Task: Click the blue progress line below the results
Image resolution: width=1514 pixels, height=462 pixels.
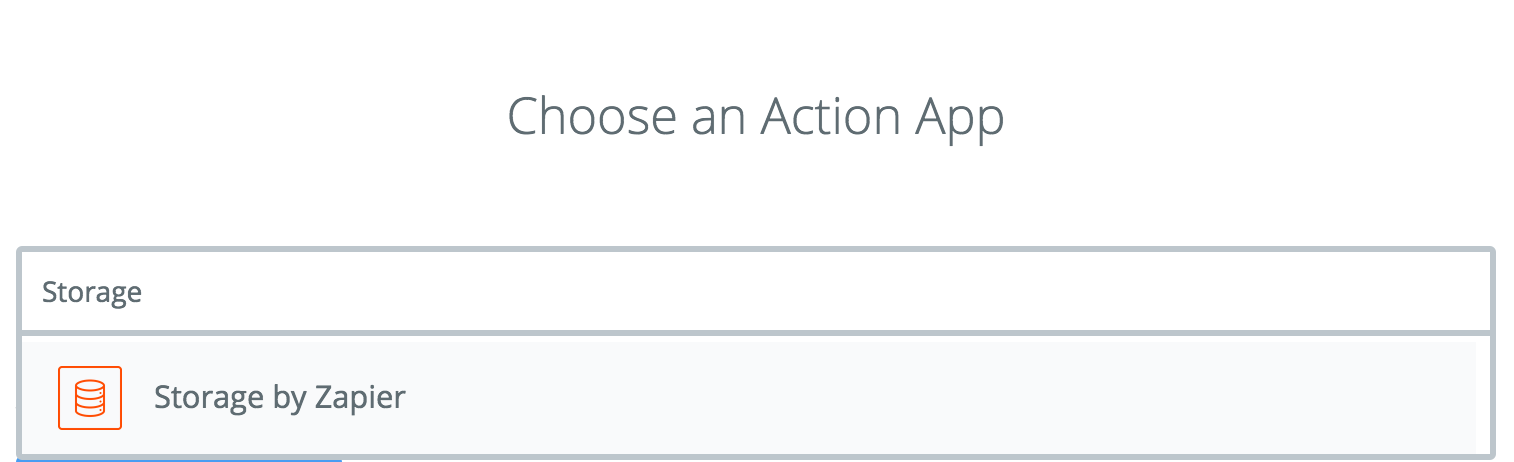Action: click(180, 460)
